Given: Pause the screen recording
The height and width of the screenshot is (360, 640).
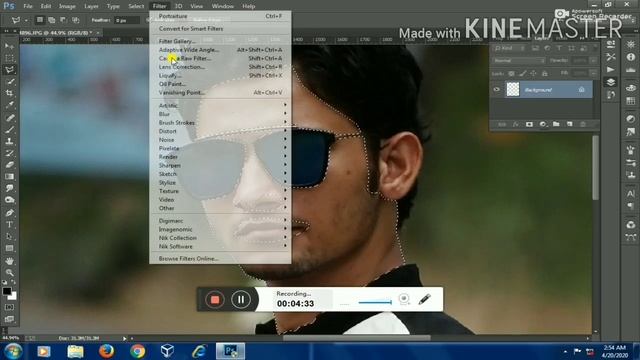Looking at the screenshot, I should click(241, 300).
